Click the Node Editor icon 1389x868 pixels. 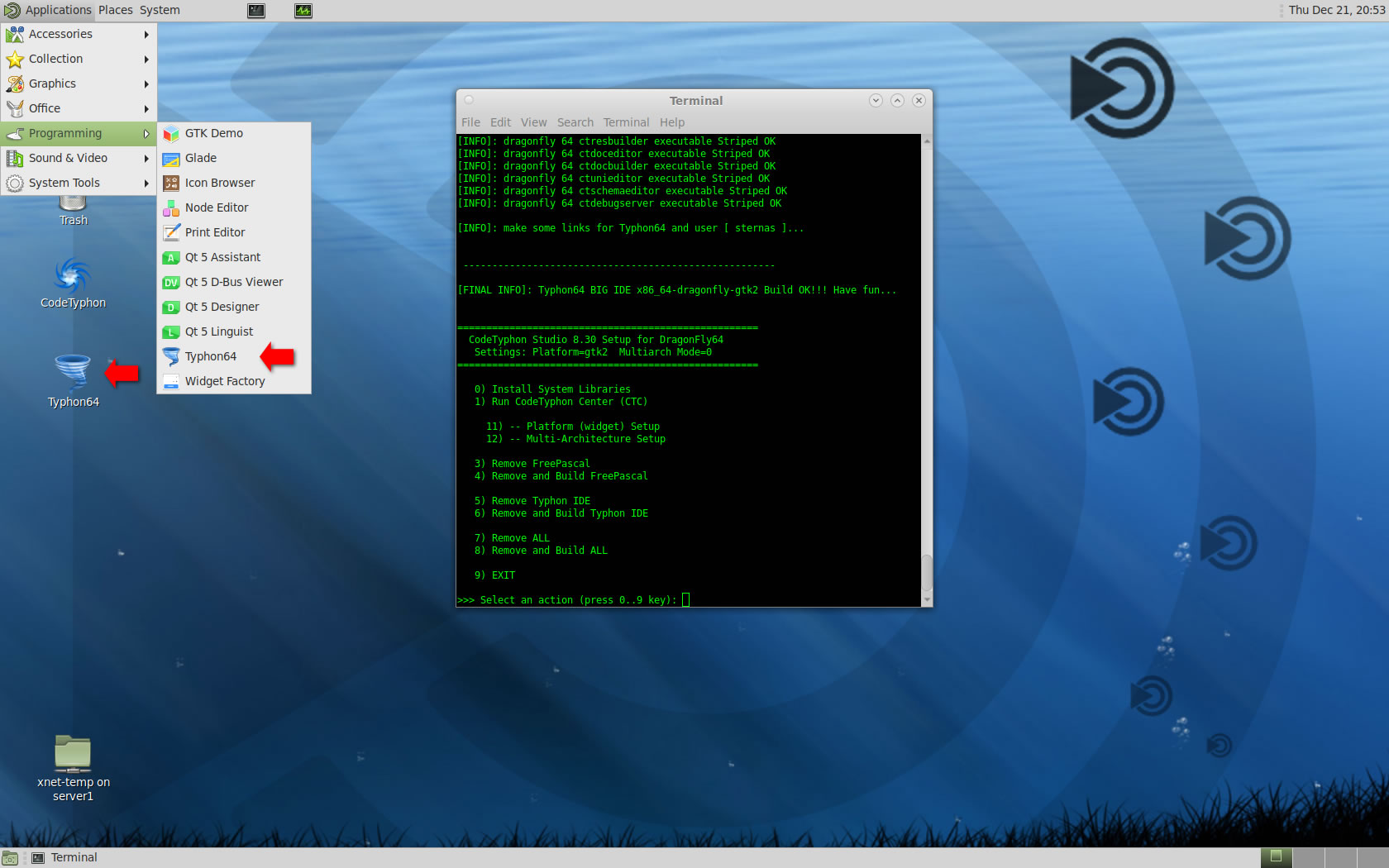[x=171, y=208]
